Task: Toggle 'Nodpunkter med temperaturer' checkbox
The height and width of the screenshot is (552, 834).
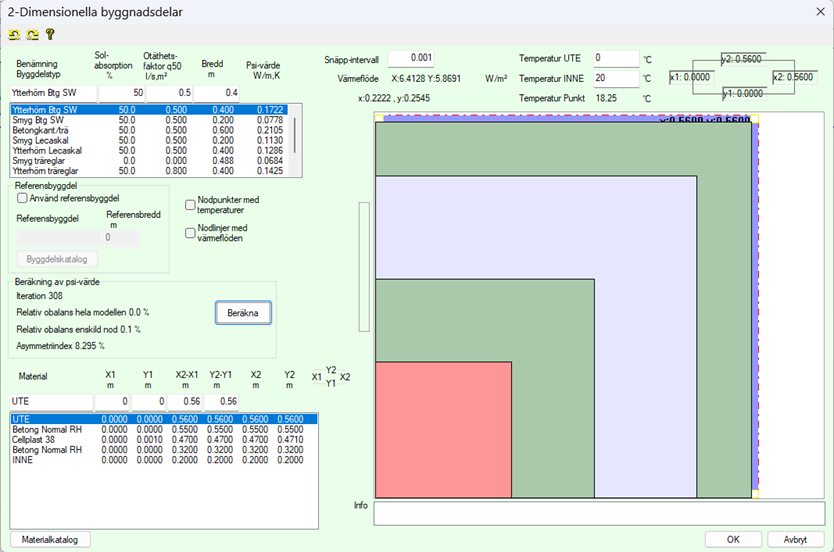Action: click(191, 205)
